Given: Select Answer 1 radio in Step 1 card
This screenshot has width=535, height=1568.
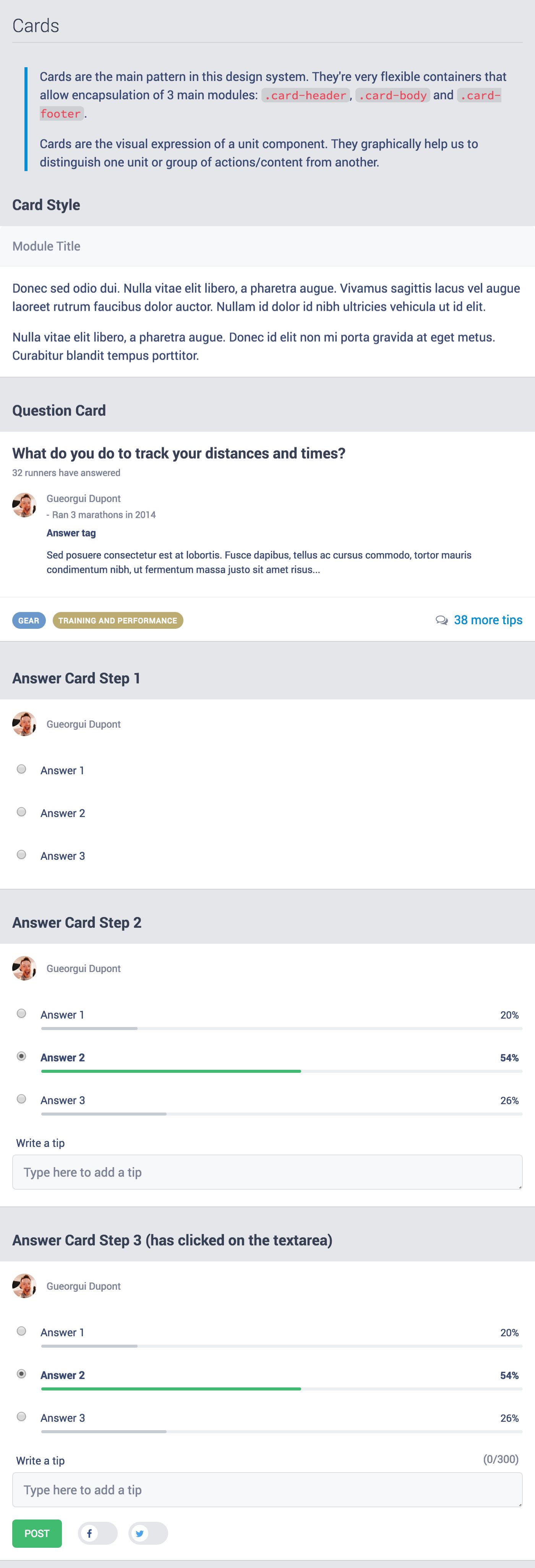Looking at the screenshot, I should pyautogui.click(x=21, y=769).
